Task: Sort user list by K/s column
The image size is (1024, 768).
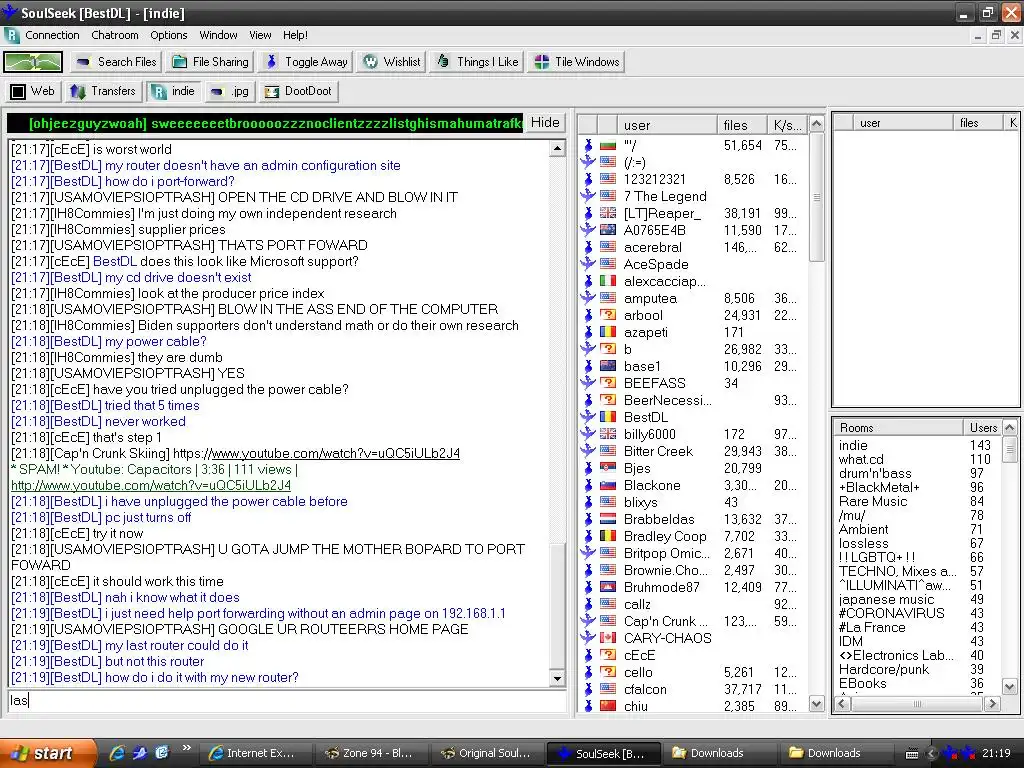Action: click(788, 125)
